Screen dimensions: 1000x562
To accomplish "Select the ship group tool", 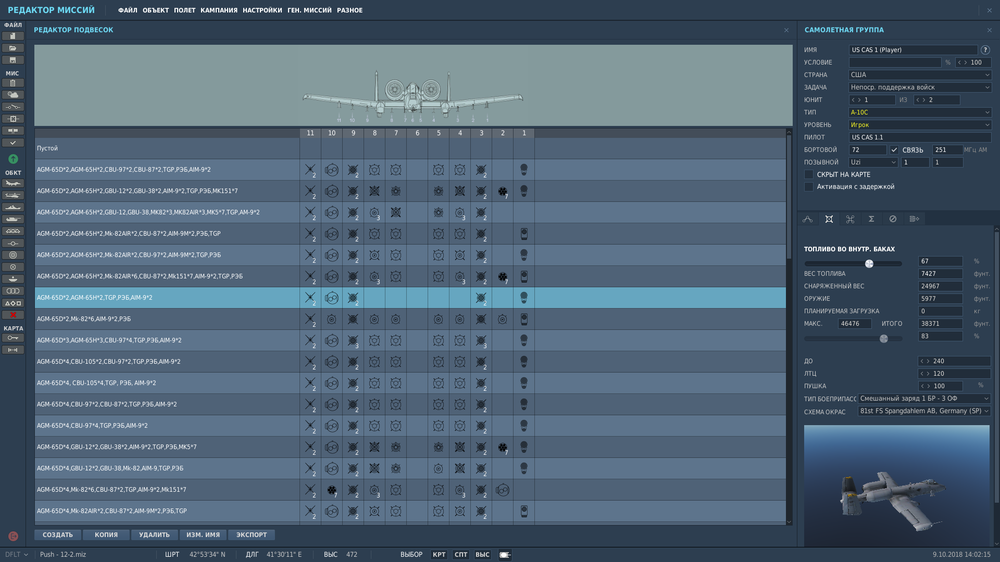I will [x=13, y=207].
